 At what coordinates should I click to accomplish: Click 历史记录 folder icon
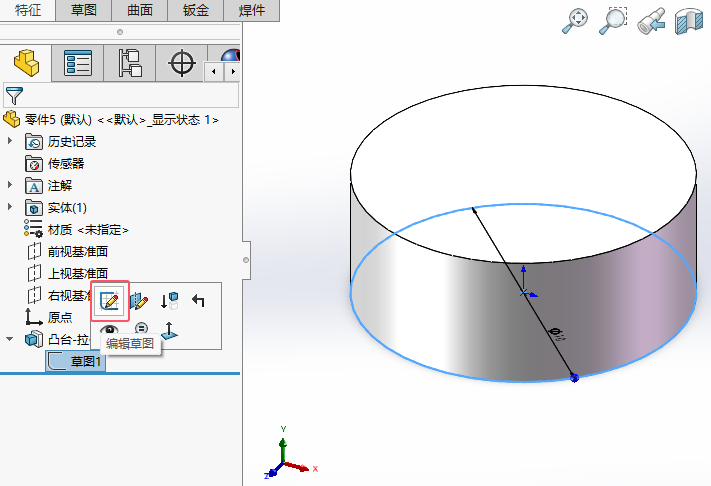click(x=34, y=142)
